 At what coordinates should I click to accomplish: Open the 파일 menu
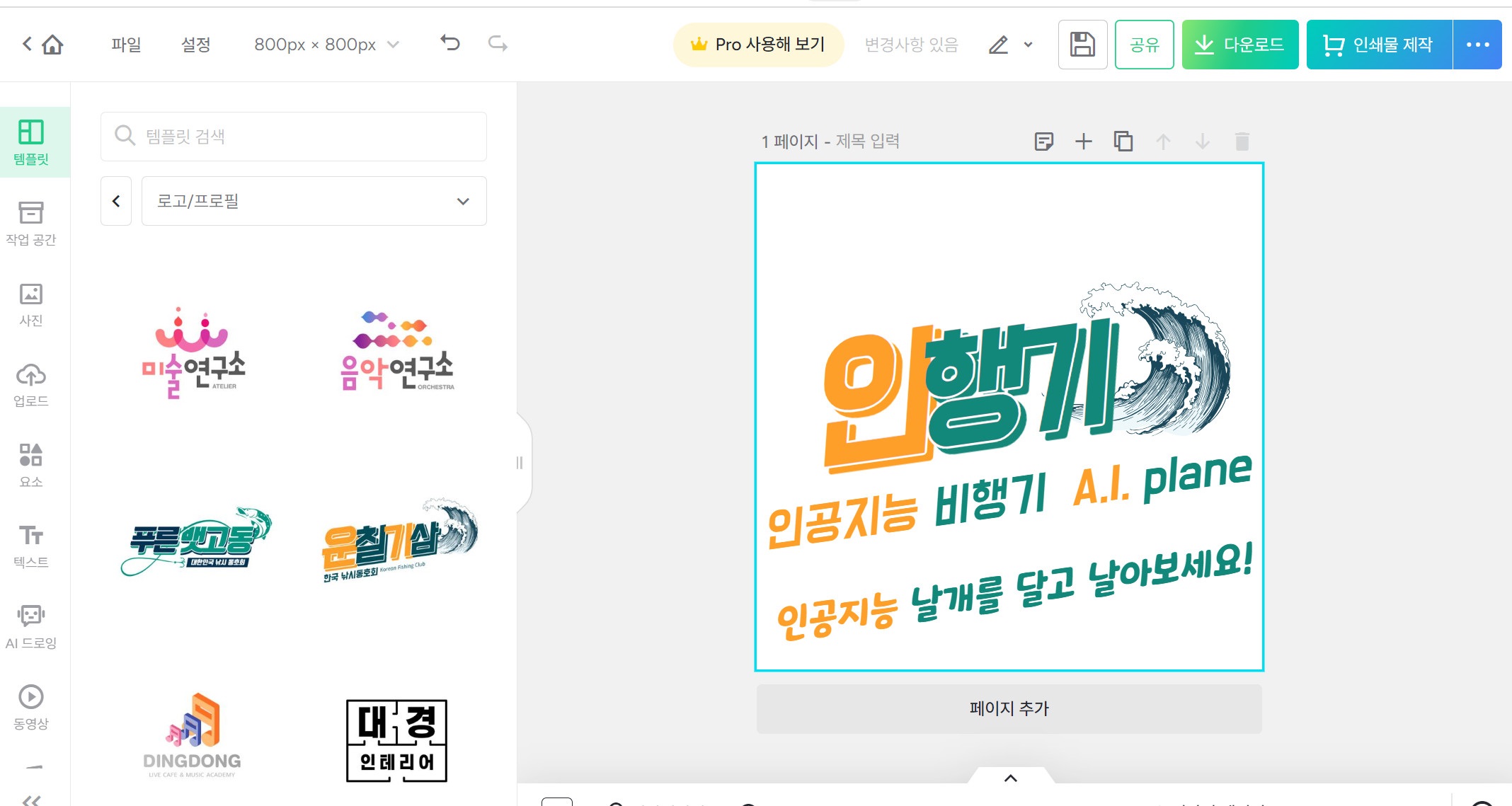click(126, 45)
